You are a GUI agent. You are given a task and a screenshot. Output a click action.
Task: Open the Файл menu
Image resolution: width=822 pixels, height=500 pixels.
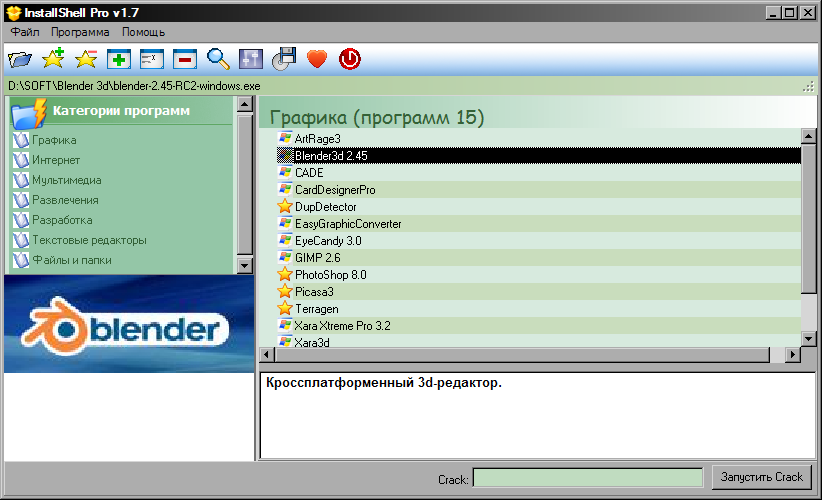click(25, 32)
